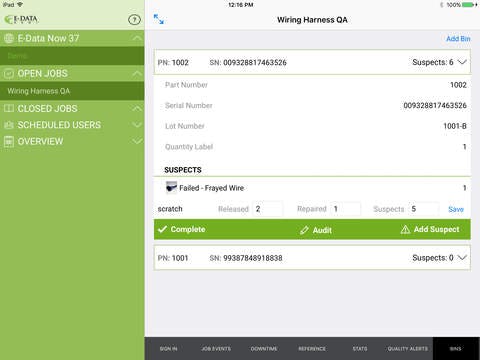Click the Serial Number row label

(189, 106)
